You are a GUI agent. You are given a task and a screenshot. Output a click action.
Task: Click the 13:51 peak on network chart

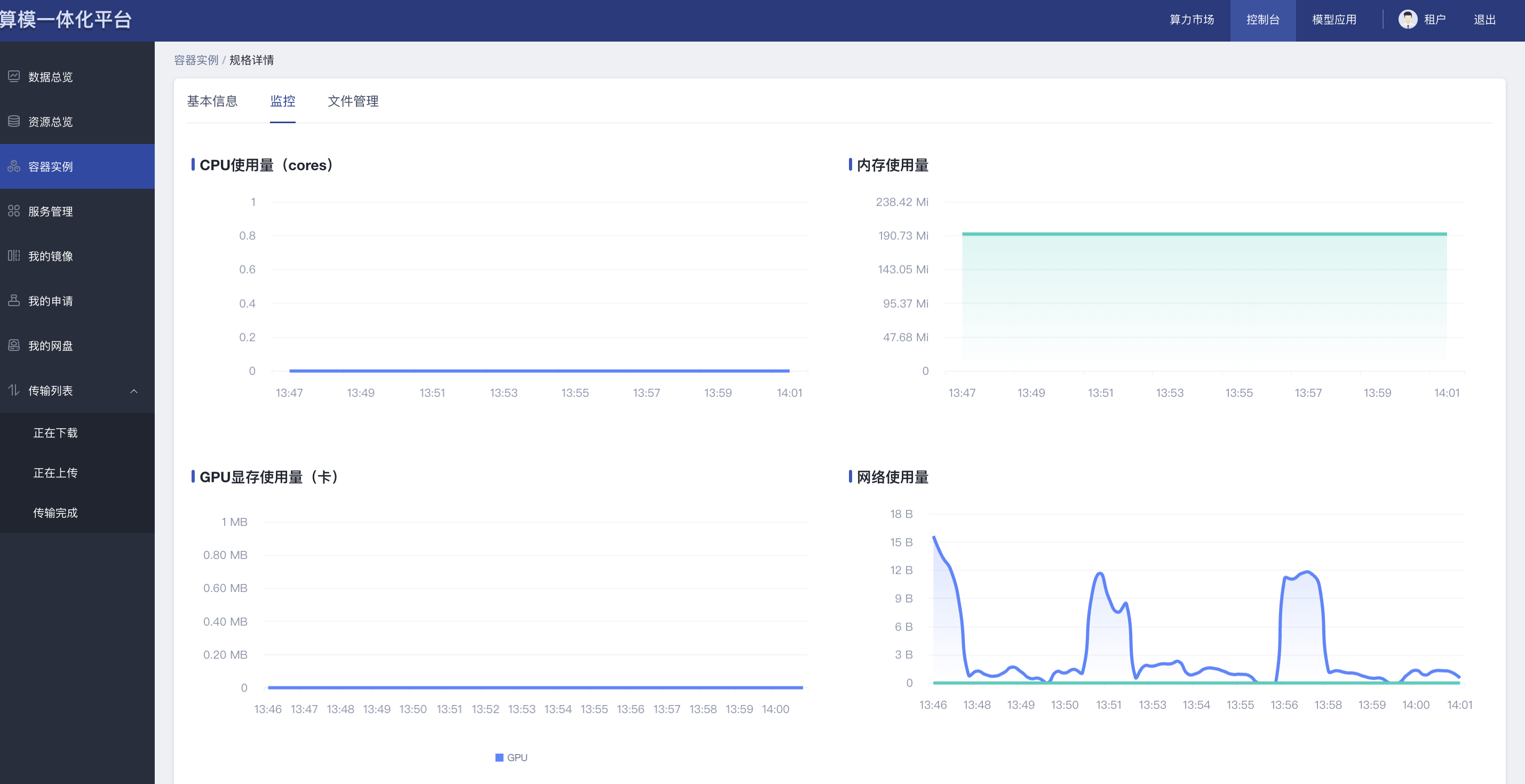tap(1100, 573)
